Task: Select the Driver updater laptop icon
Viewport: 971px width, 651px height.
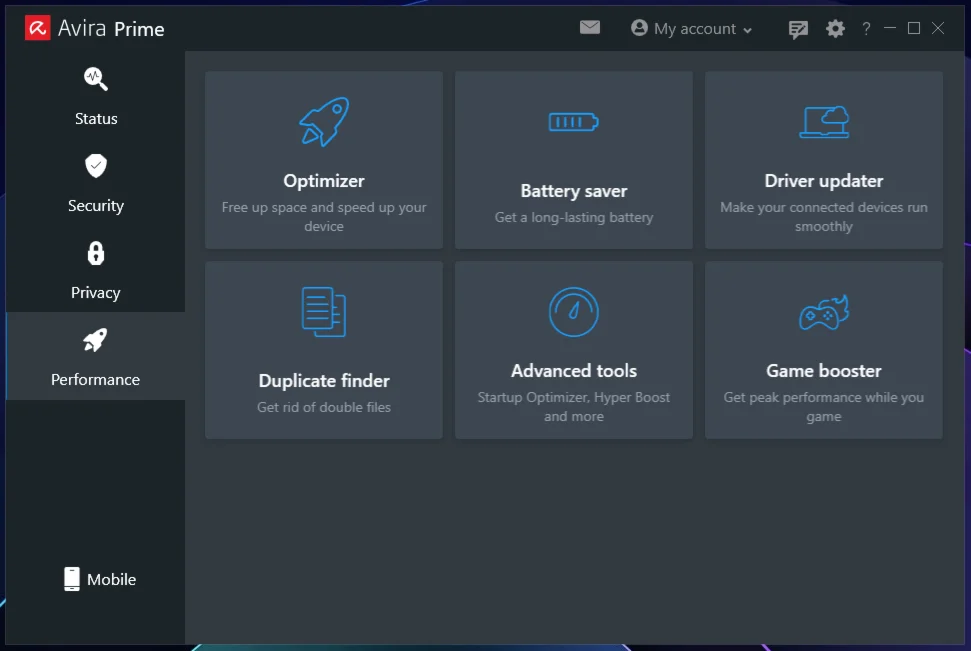Action: click(824, 122)
